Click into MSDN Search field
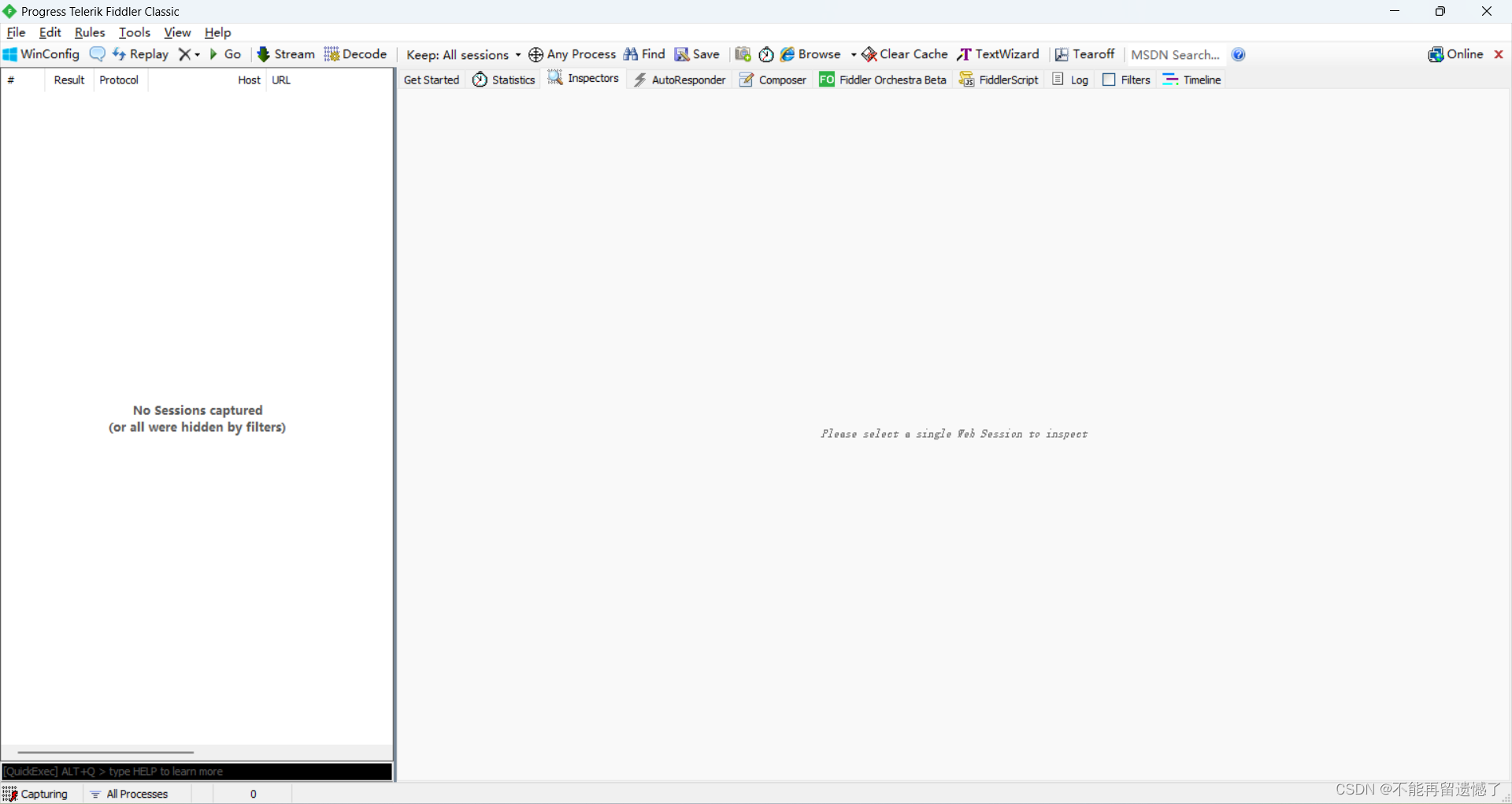This screenshot has height=804, width=1512. click(1176, 54)
